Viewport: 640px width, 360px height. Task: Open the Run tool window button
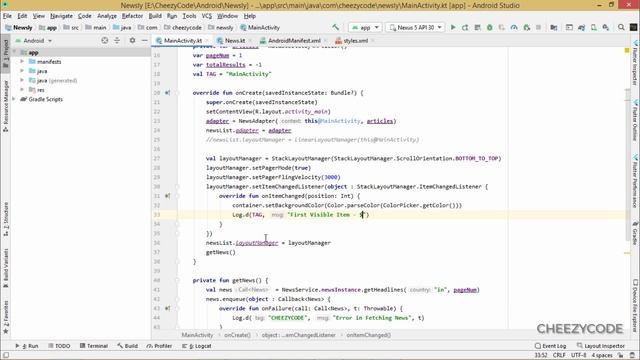27,346
